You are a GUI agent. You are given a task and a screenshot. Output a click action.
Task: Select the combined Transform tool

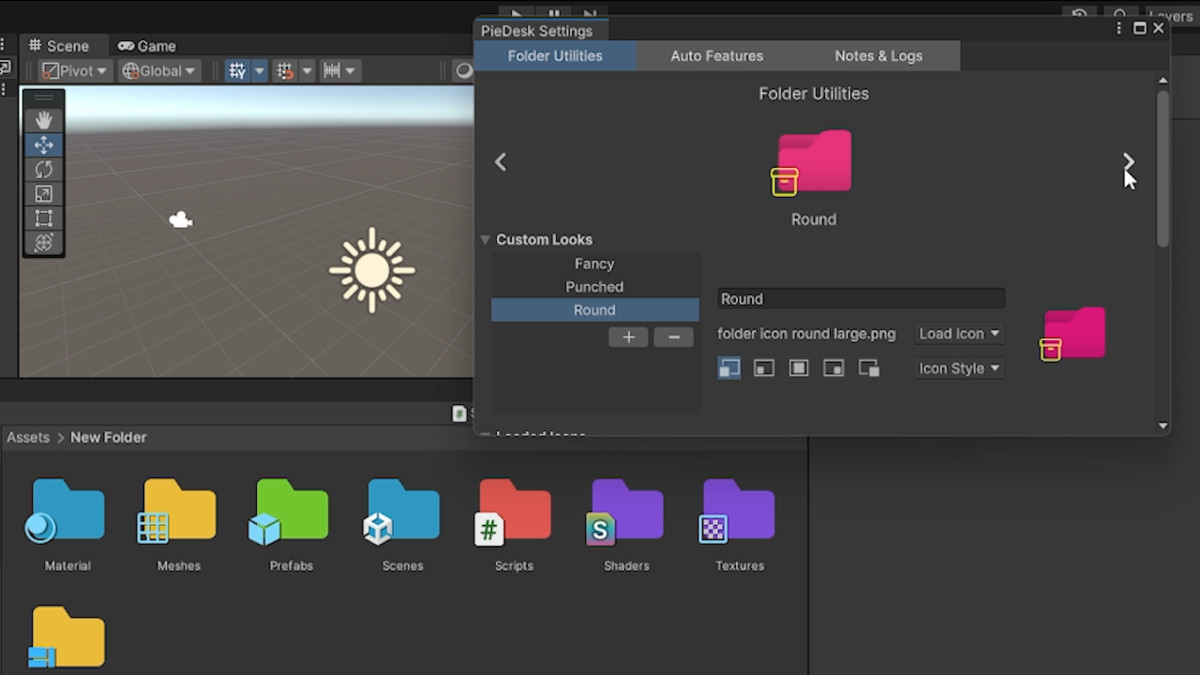click(x=44, y=243)
